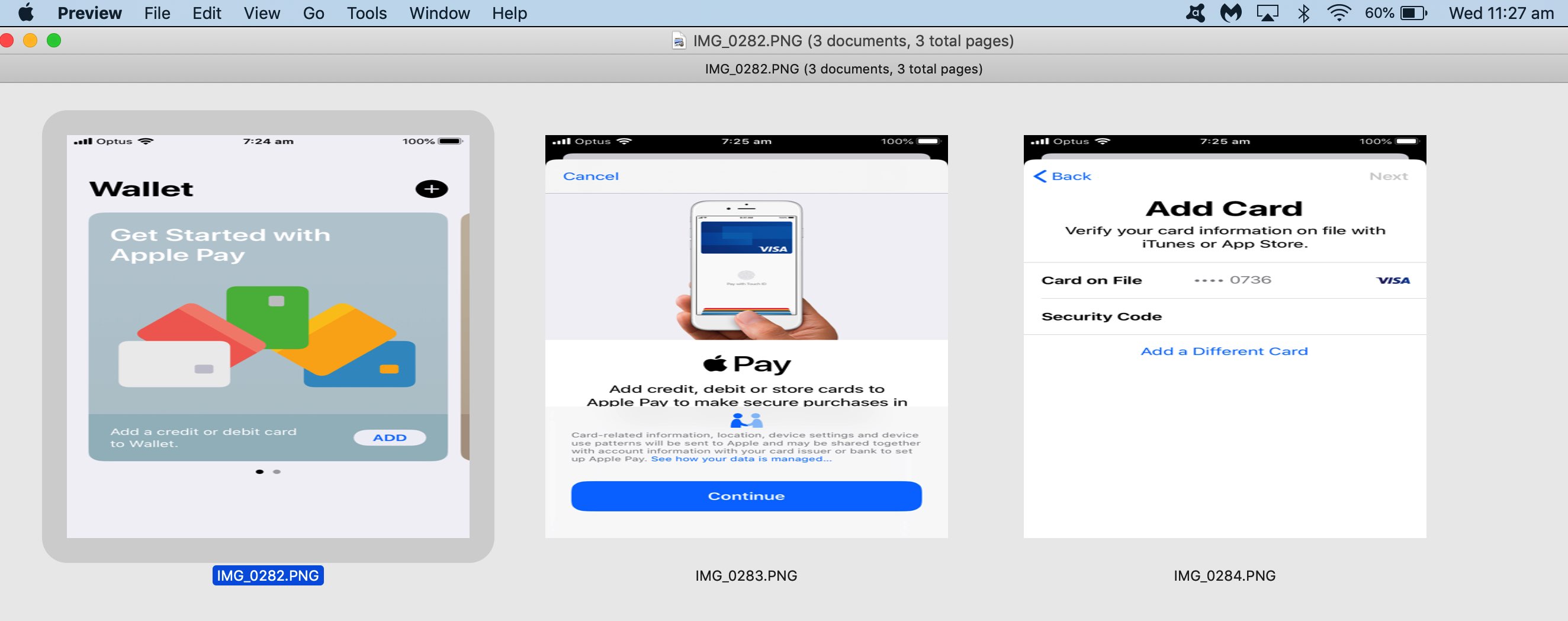
Task: Click the green card illustration in Wallet
Action: pos(267,317)
